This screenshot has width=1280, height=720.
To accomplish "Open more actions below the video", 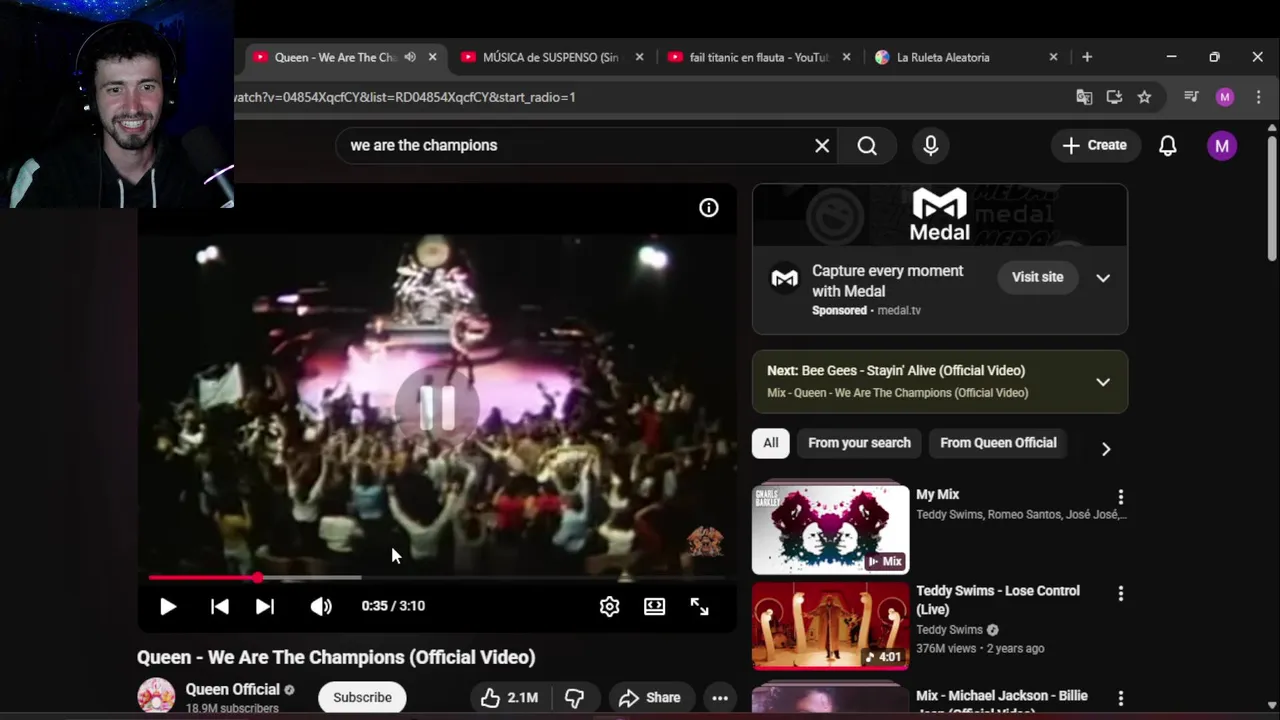I will [720, 698].
